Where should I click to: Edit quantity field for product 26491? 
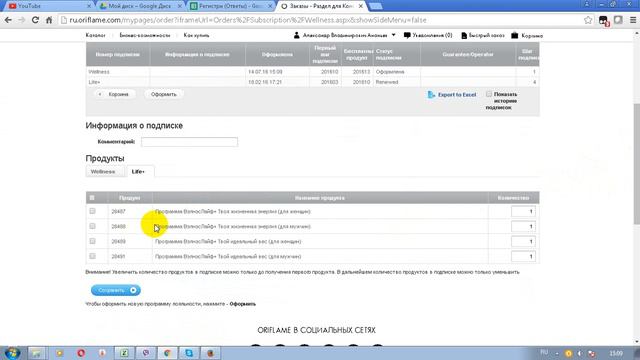click(523, 257)
